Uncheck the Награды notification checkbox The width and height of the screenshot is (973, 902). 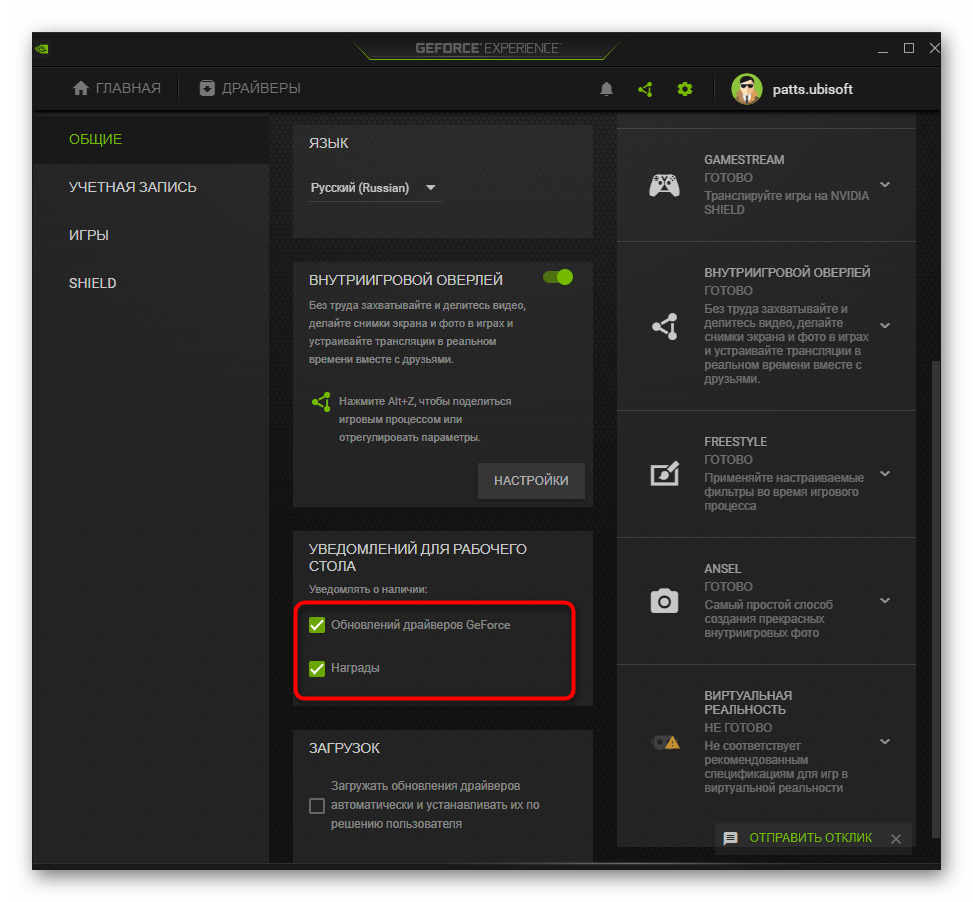317,668
